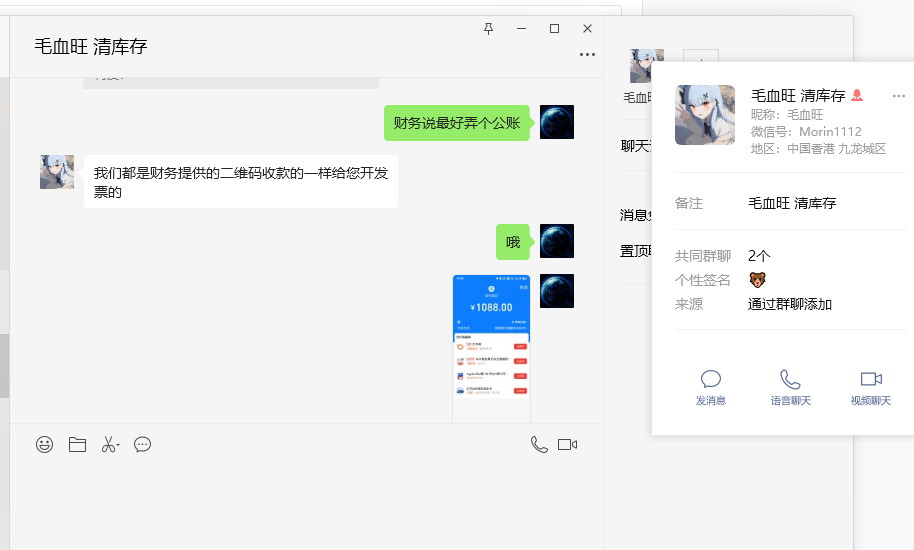Click contact avatar beside the received message

tap(57, 172)
